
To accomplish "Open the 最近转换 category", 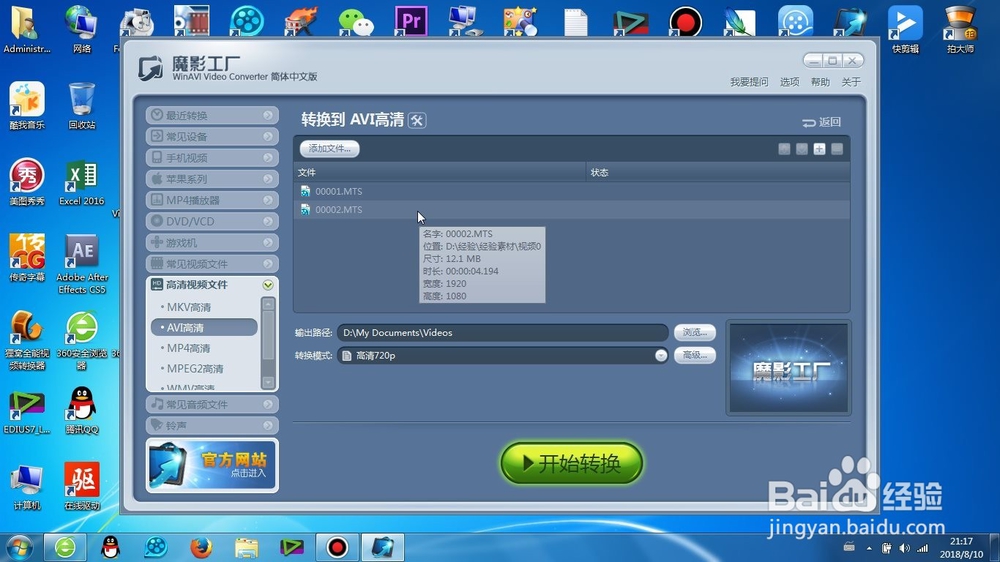I will click(x=212, y=115).
